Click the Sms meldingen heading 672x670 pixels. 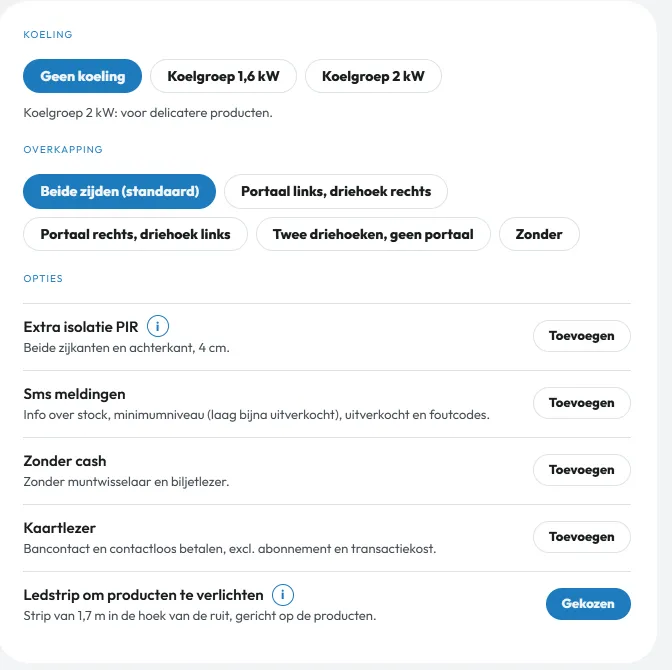click(75, 394)
